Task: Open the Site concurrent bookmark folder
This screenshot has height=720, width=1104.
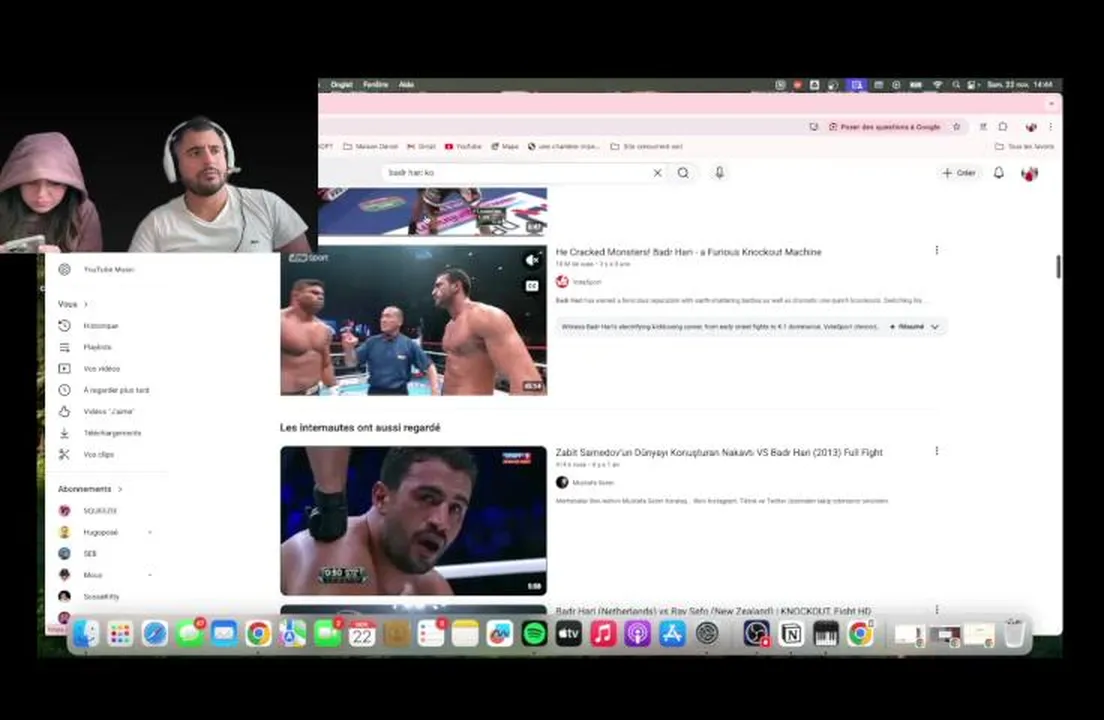Action: [646, 146]
